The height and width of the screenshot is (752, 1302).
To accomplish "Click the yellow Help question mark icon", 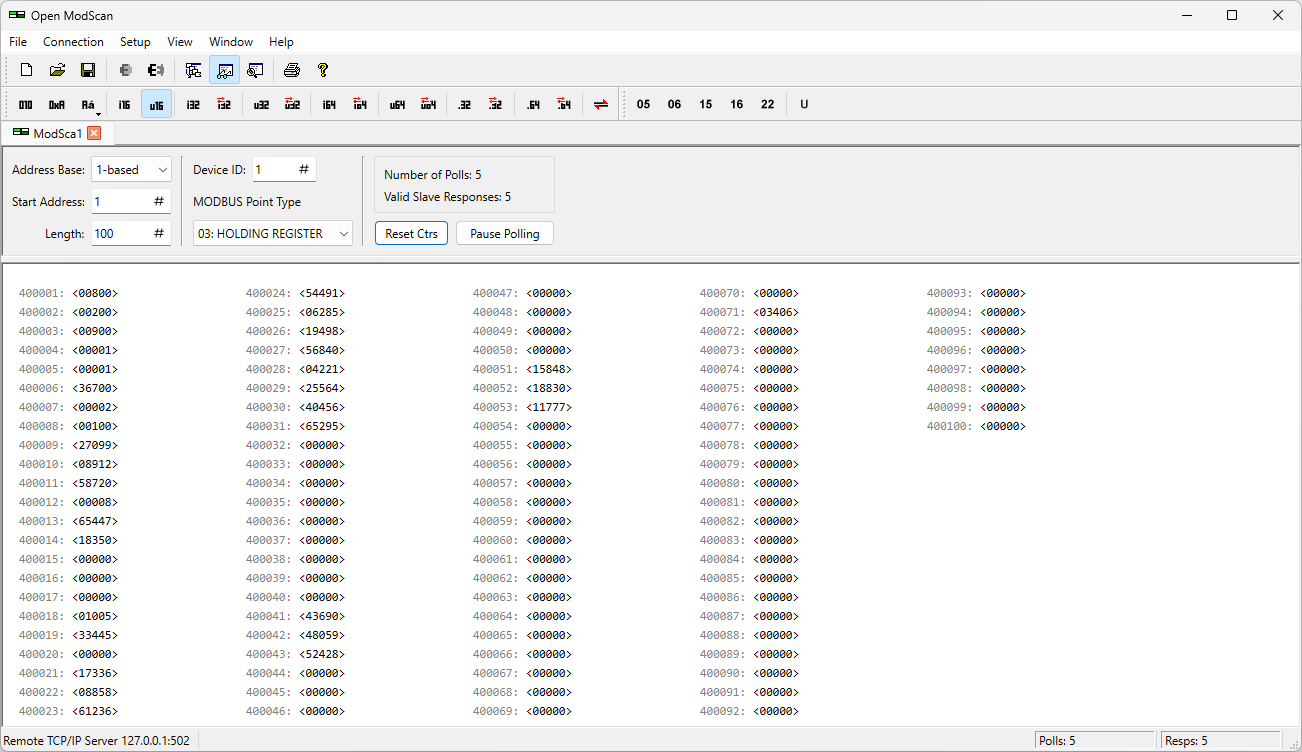I will [322, 70].
